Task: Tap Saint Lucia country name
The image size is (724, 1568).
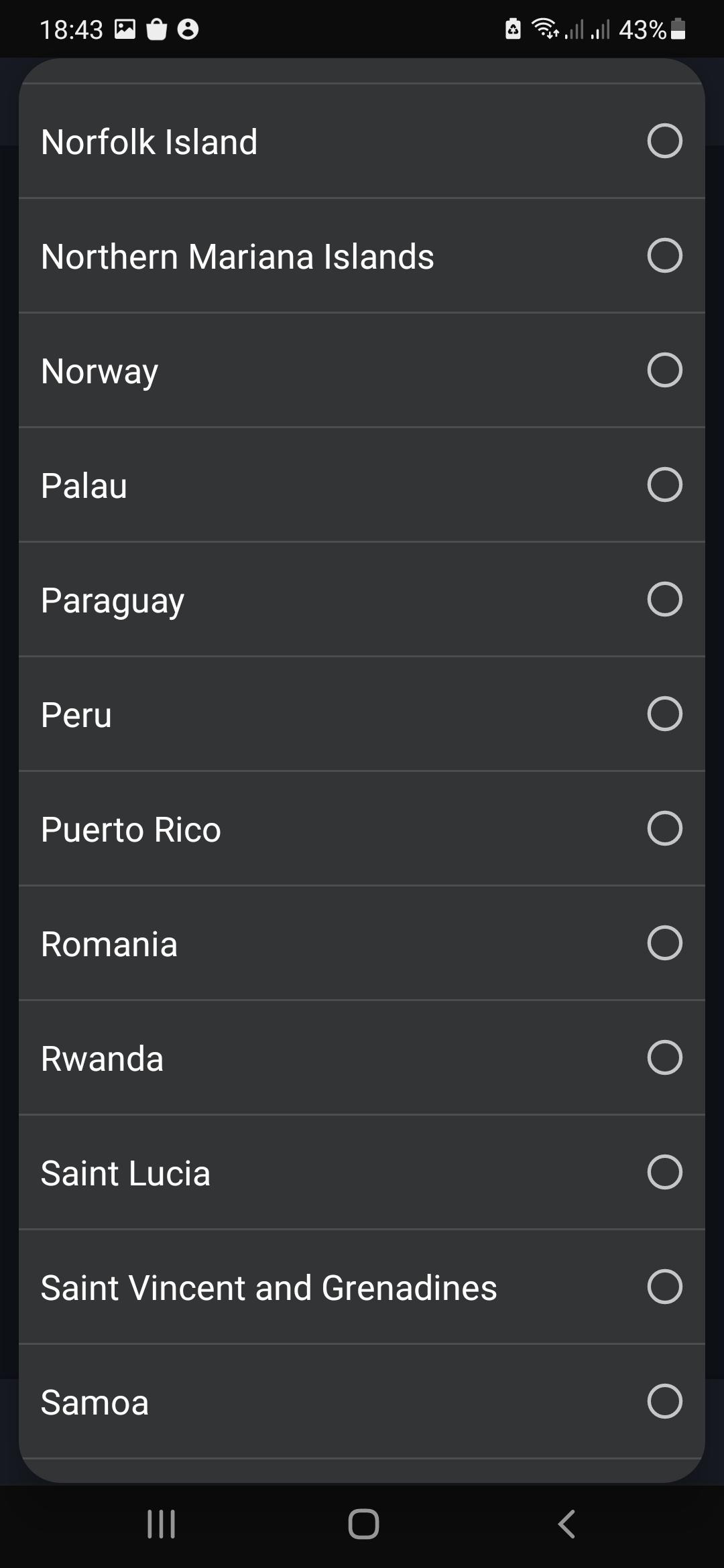Action: (125, 1173)
